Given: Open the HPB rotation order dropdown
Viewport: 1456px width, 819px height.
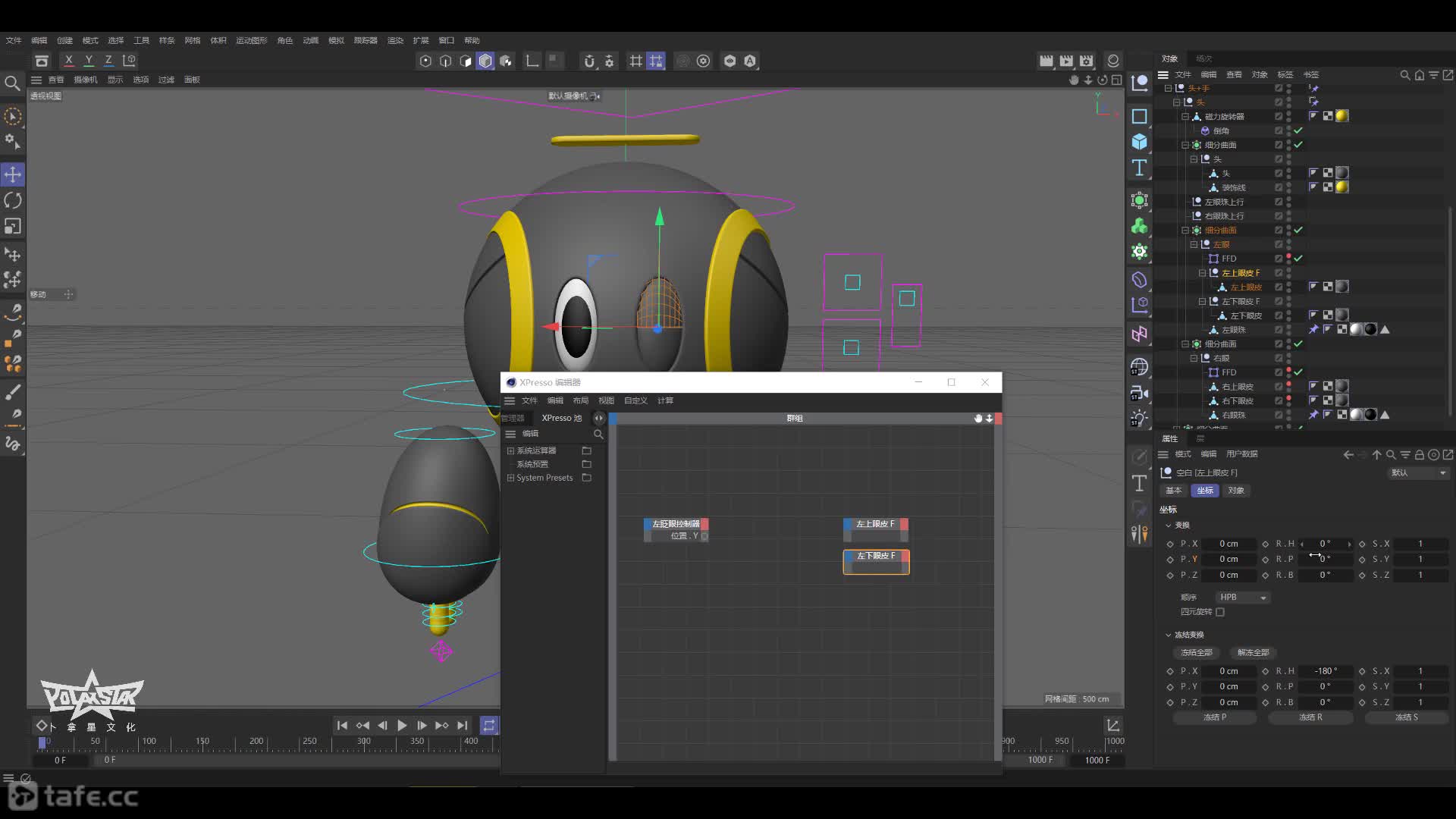Looking at the screenshot, I should coord(1243,598).
